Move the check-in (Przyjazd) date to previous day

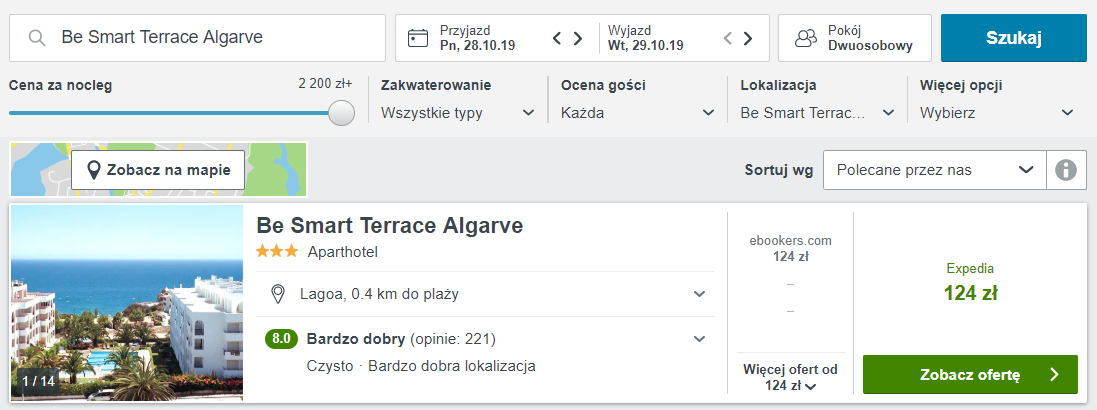[557, 38]
